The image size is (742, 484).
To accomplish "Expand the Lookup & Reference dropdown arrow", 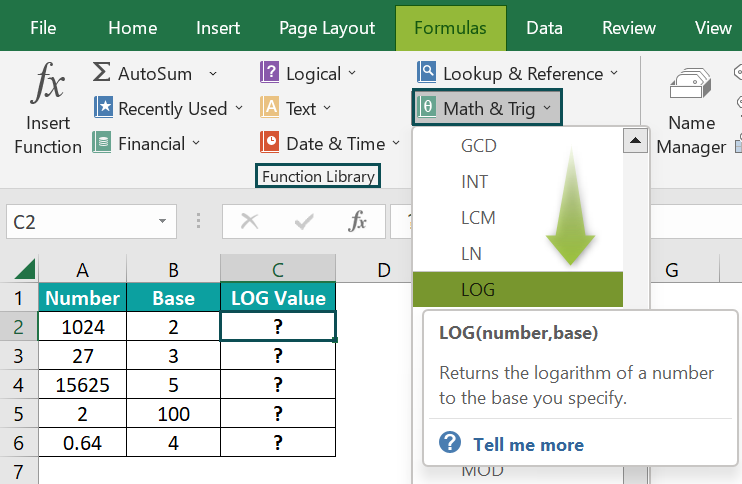I will coord(614,73).
